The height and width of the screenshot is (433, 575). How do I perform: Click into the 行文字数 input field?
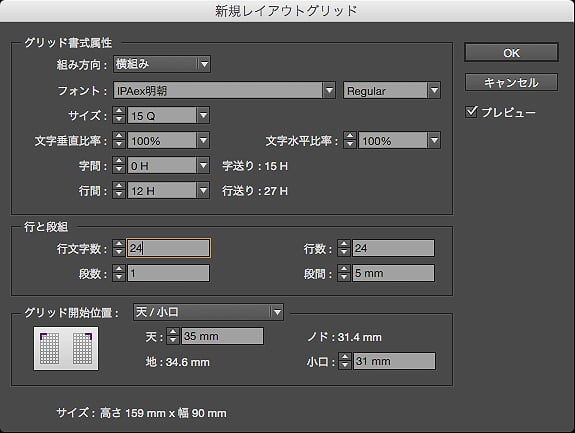[x=168, y=248]
